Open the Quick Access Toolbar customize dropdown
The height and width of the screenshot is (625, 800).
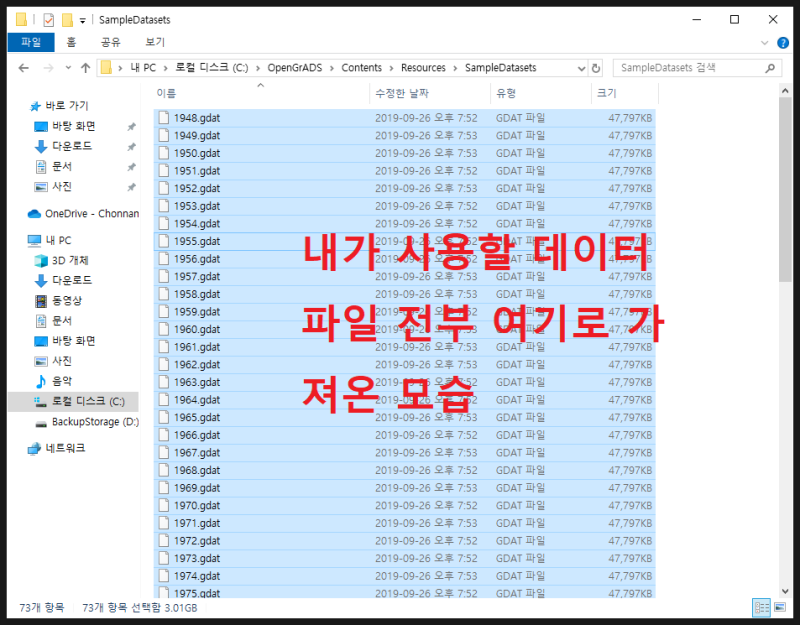coord(82,19)
